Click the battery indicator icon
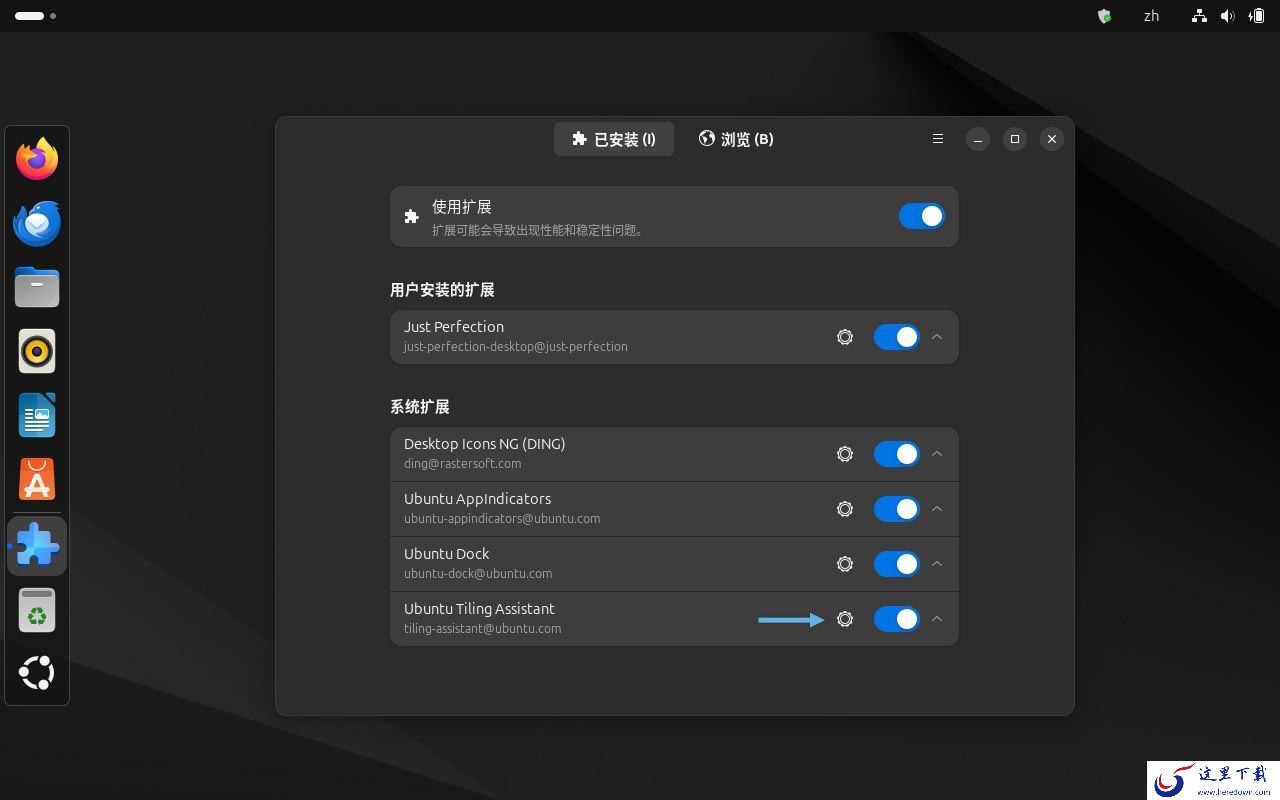The width and height of the screenshot is (1280, 800). [1256, 16]
